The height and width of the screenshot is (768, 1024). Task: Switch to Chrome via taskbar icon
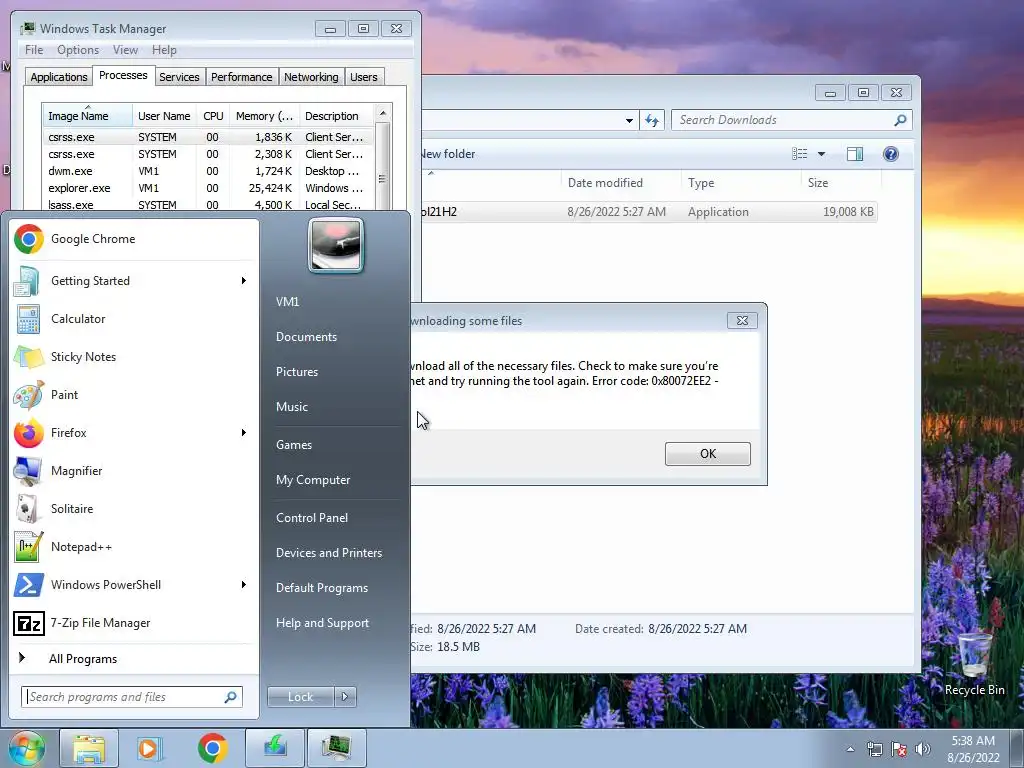pos(212,748)
